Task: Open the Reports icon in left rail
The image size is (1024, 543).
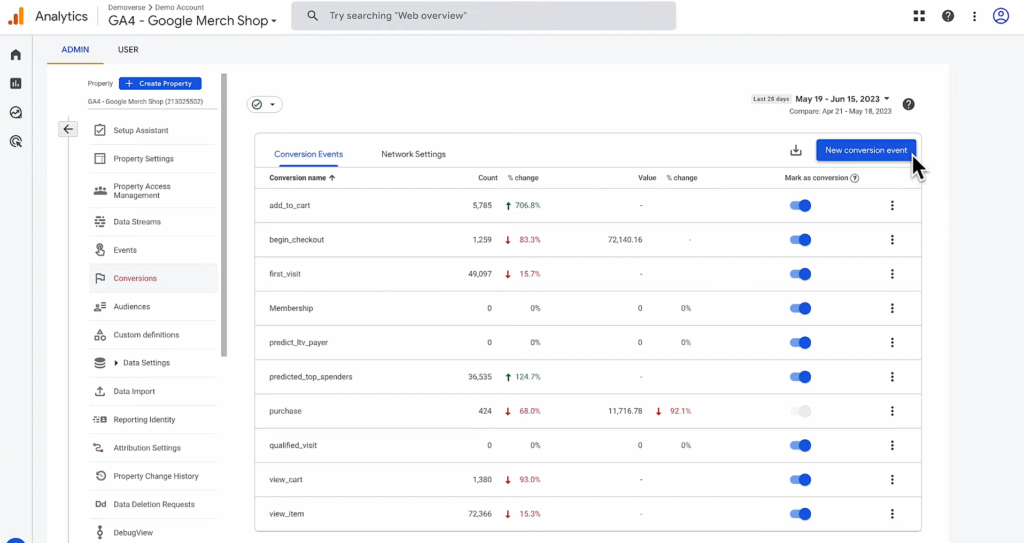Action: tap(16, 84)
